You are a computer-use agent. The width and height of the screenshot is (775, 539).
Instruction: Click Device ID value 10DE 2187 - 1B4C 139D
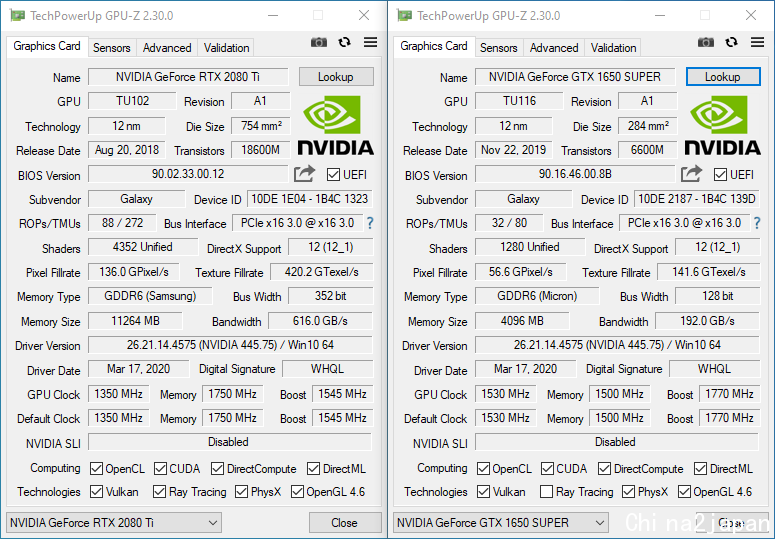pos(697,199)
